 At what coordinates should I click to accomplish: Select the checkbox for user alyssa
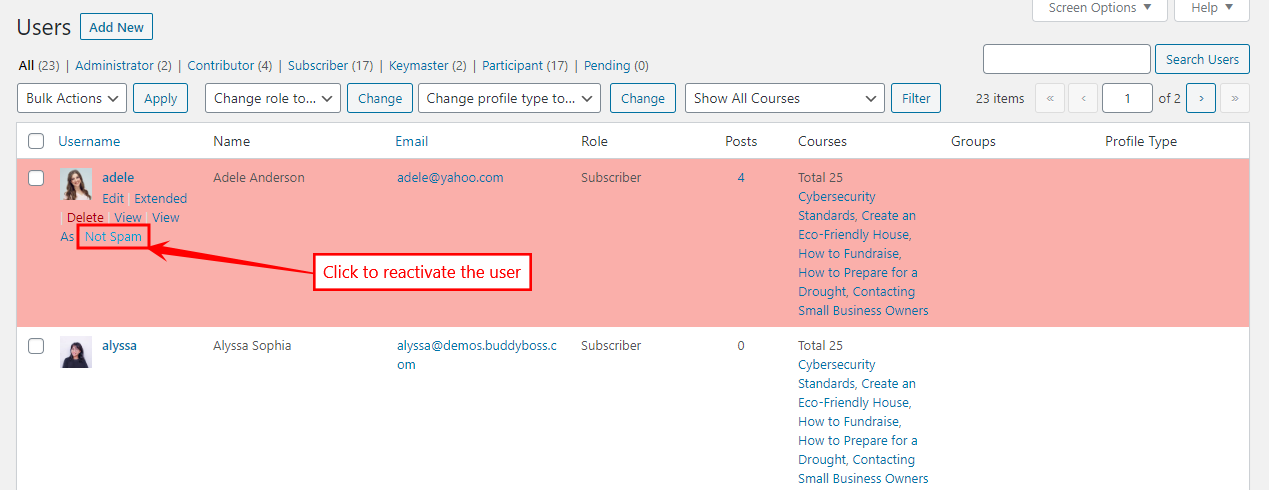[x=36, y=346]
